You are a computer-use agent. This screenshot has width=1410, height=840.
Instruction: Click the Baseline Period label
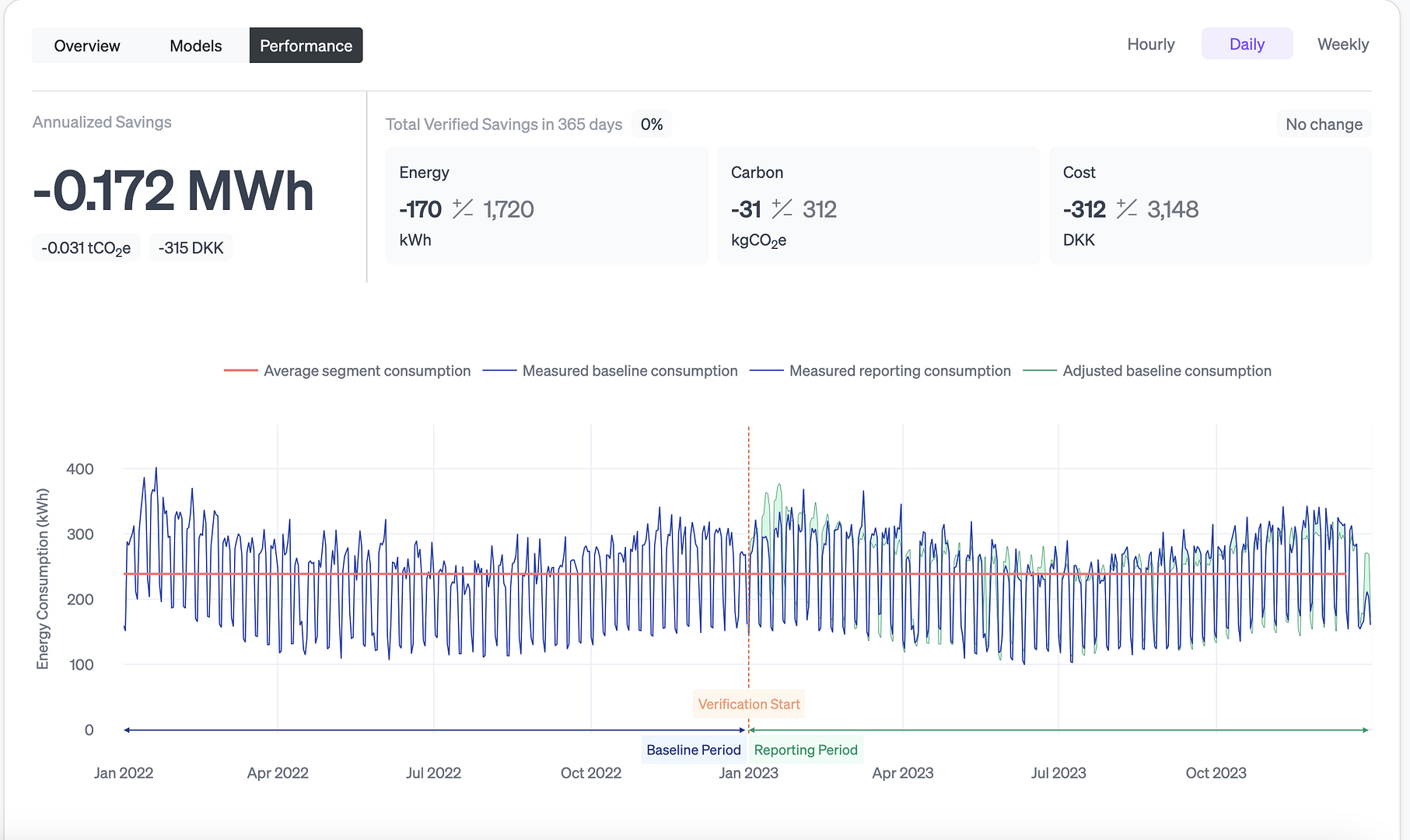[x=693, y=750]
